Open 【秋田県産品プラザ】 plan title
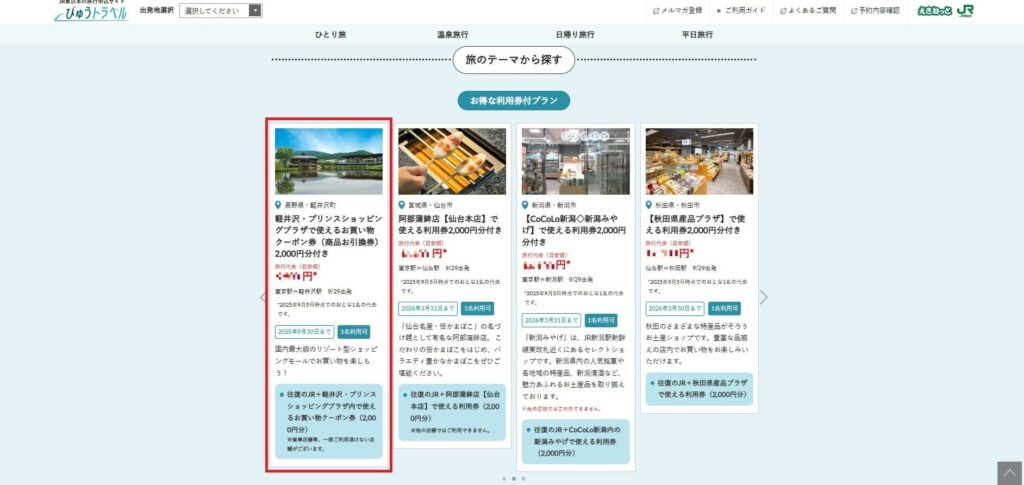 (x=696, y=224)
